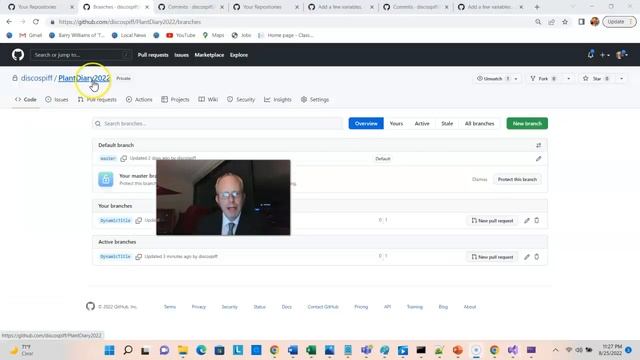Open the Windows Start button

(x=109, y=350)
